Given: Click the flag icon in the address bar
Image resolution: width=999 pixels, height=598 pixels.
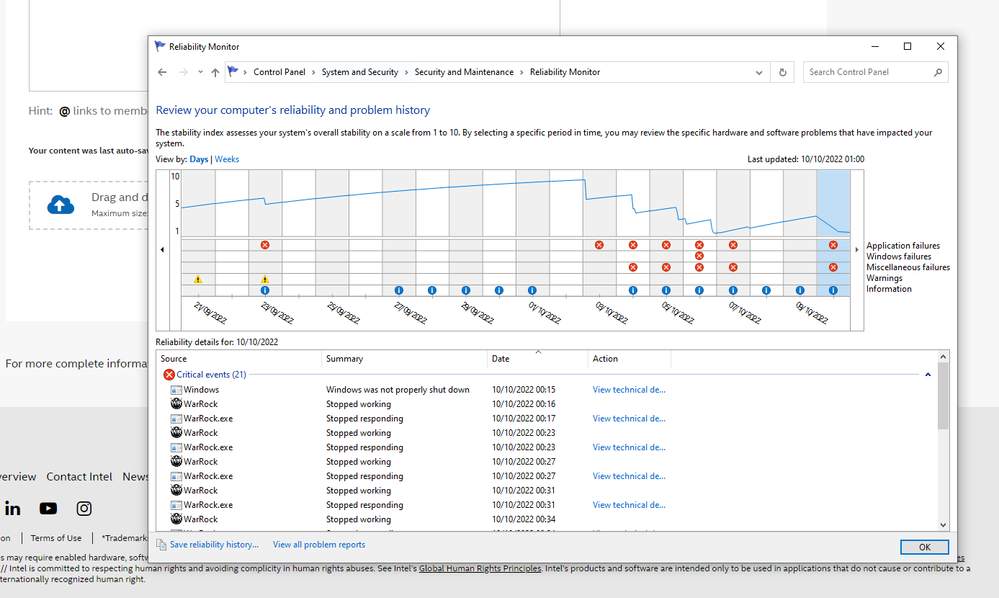Looking at the screenshot, I should tap(233, 72).
